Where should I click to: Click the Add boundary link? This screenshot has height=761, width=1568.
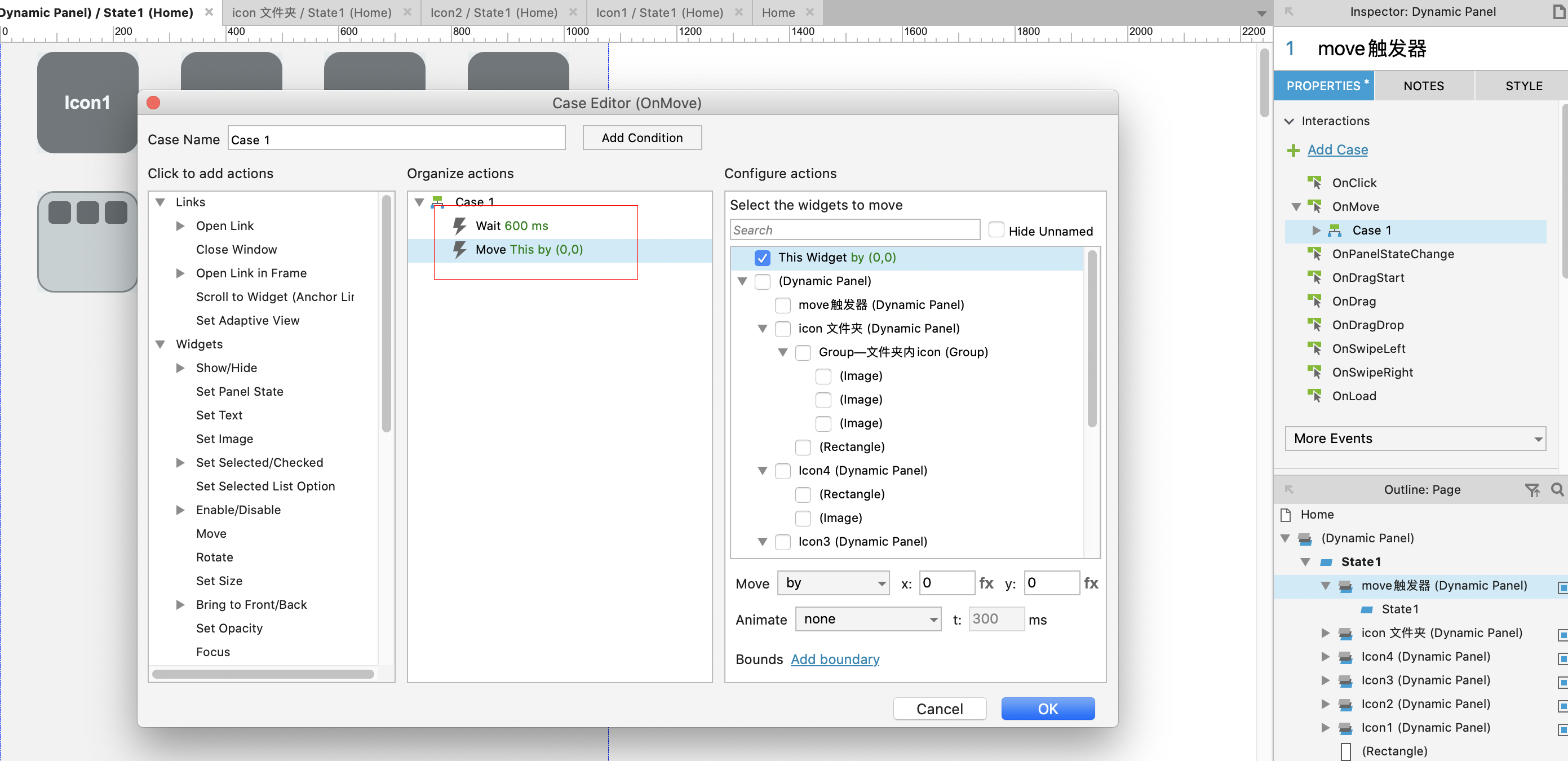pyautogui.click(x=835, y=659)
